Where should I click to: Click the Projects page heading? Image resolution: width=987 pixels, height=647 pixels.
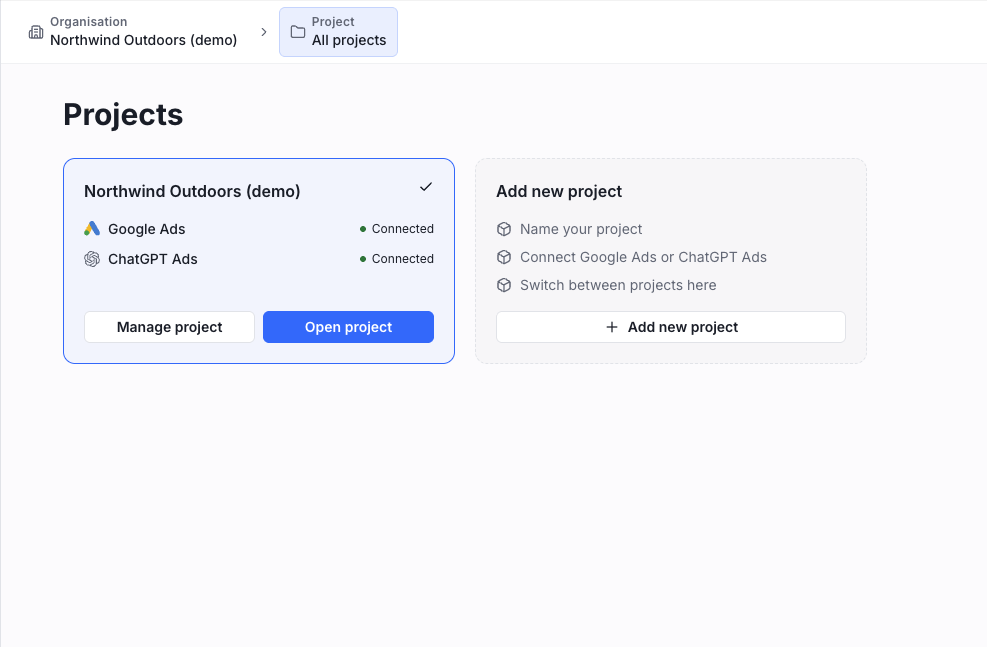pos(123,115)
